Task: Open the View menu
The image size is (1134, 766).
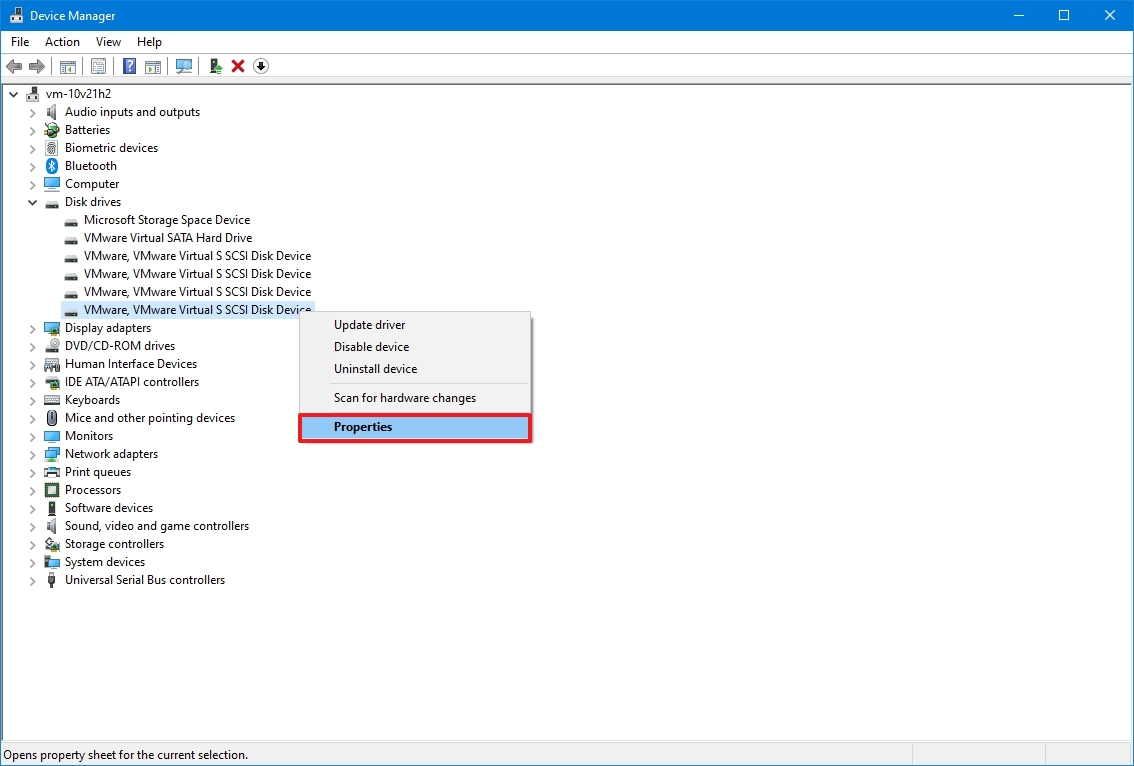Action: coord(108,42)
